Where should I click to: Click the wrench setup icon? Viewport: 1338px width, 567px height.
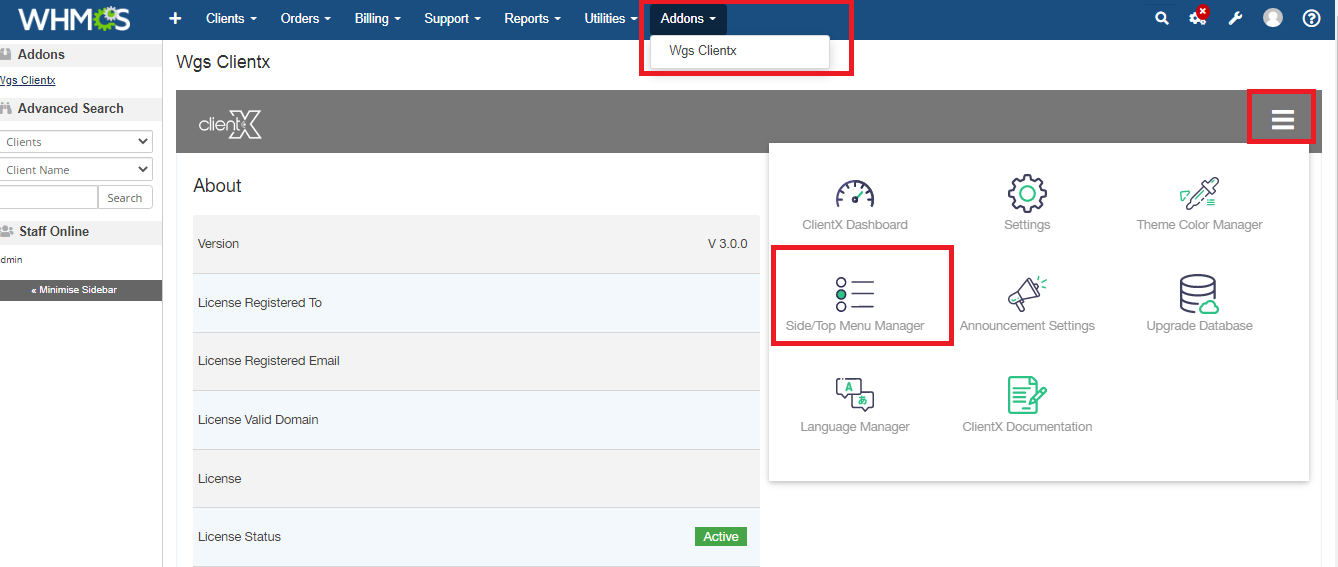pyautogui.click(x=1235, y=18)
